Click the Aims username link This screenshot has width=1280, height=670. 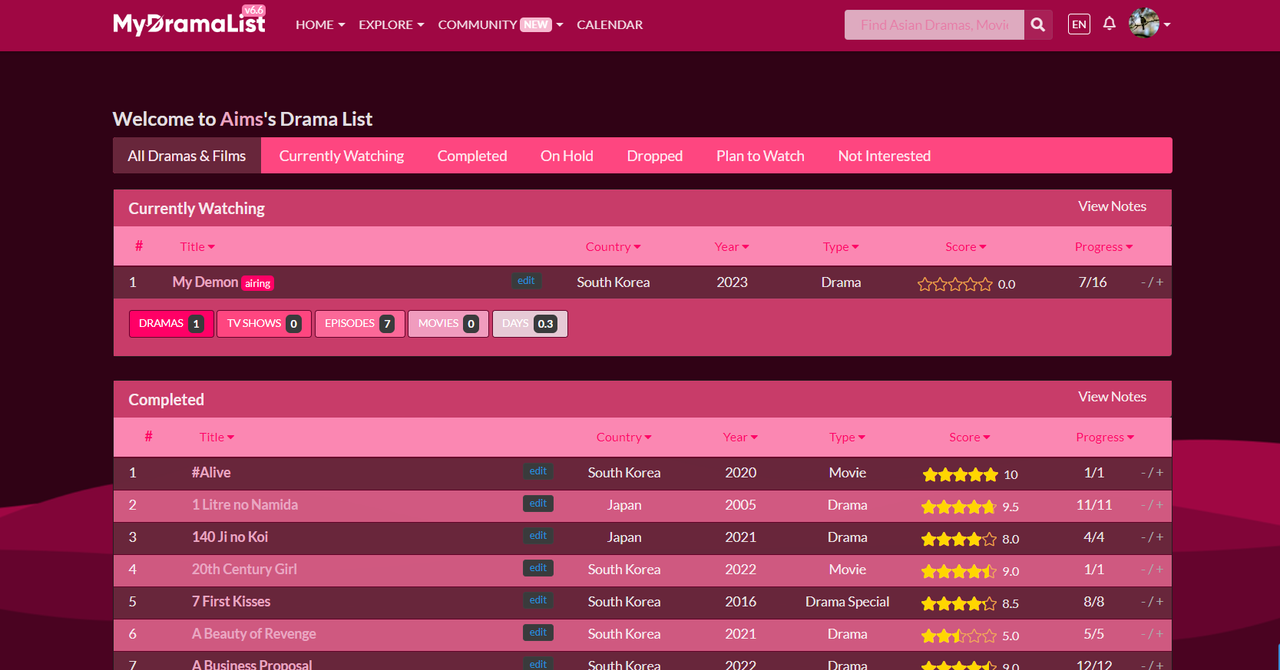click(x=242, y=119)
